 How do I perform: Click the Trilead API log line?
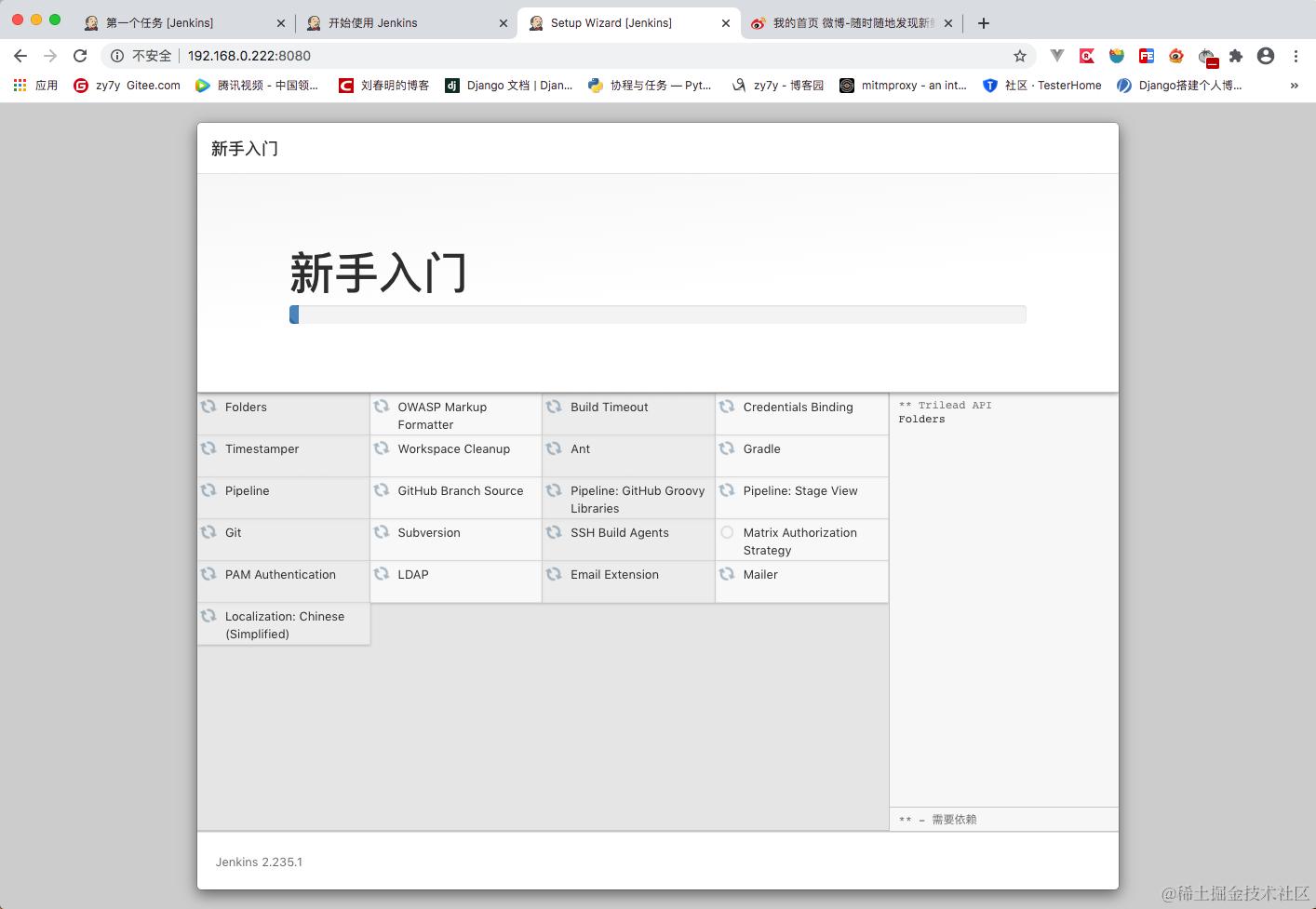click(x=945, y=405)
